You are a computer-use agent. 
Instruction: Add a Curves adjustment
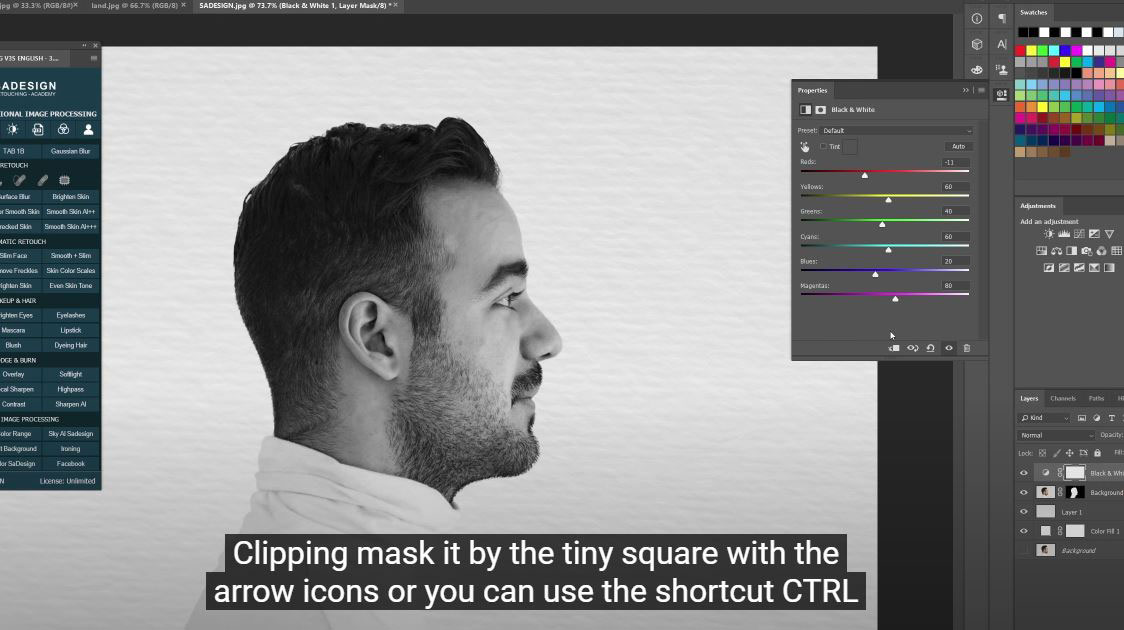coord(1079,234)
